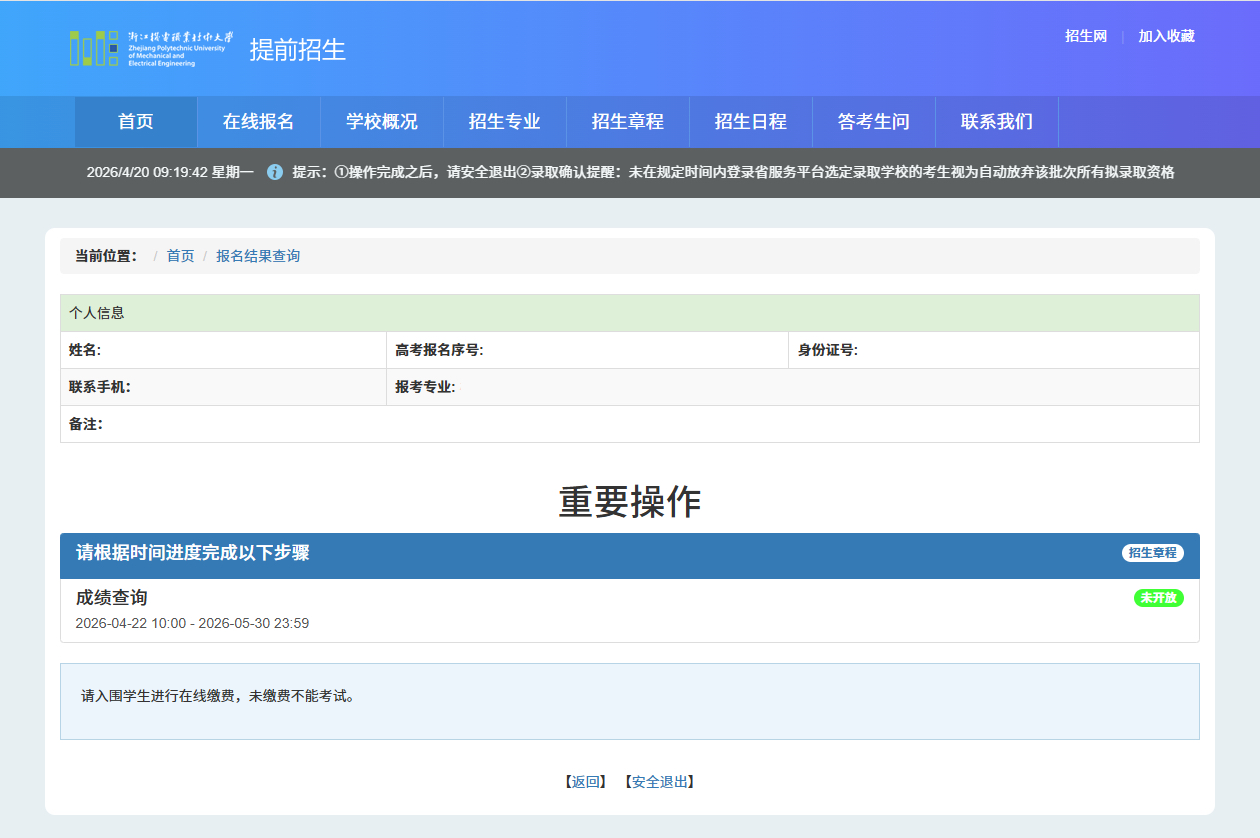This screenshot has height=838, width=1260.
Task: Click the 招生网 link at top right
Action: click(x=1086, y=36)
